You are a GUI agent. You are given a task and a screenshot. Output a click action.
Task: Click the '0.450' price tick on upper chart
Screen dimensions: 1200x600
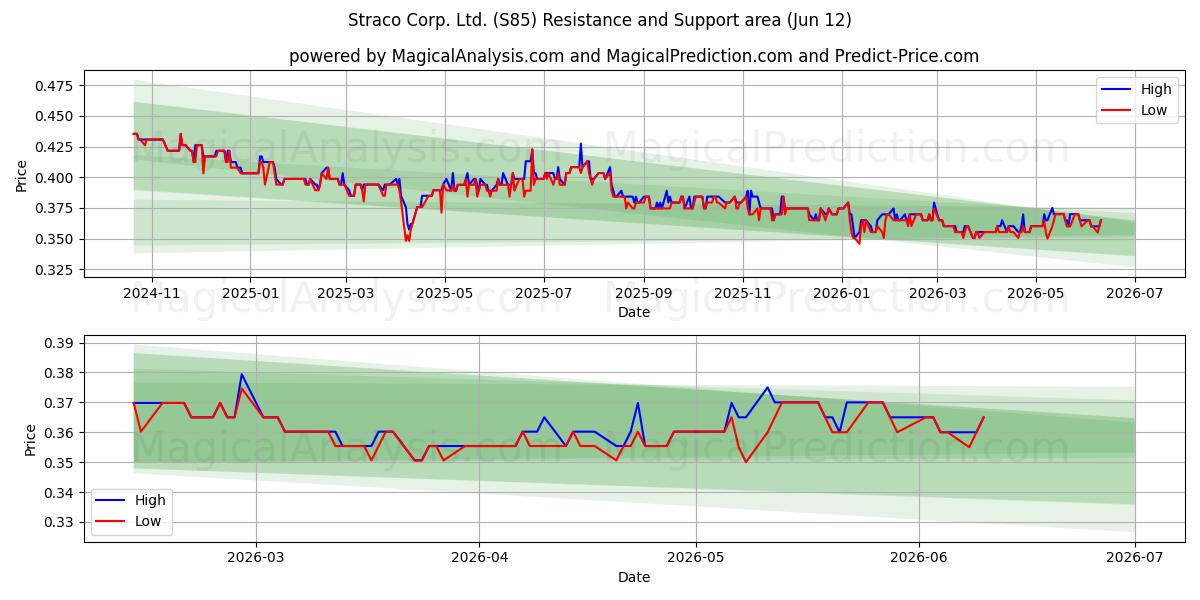[x=56, y=117]
